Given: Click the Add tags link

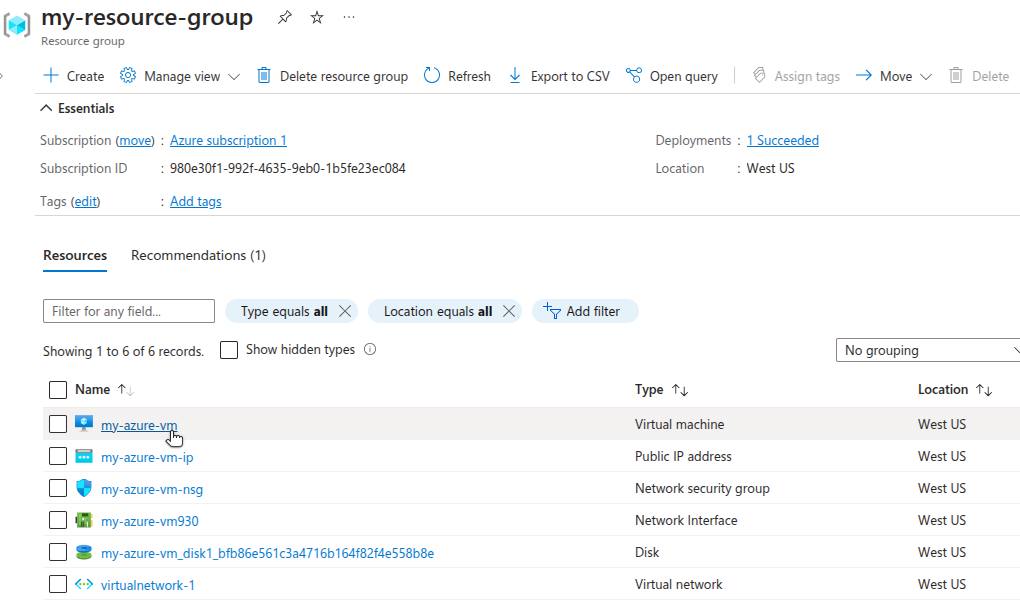Looking at the screenshot, I should pos(196,202).
